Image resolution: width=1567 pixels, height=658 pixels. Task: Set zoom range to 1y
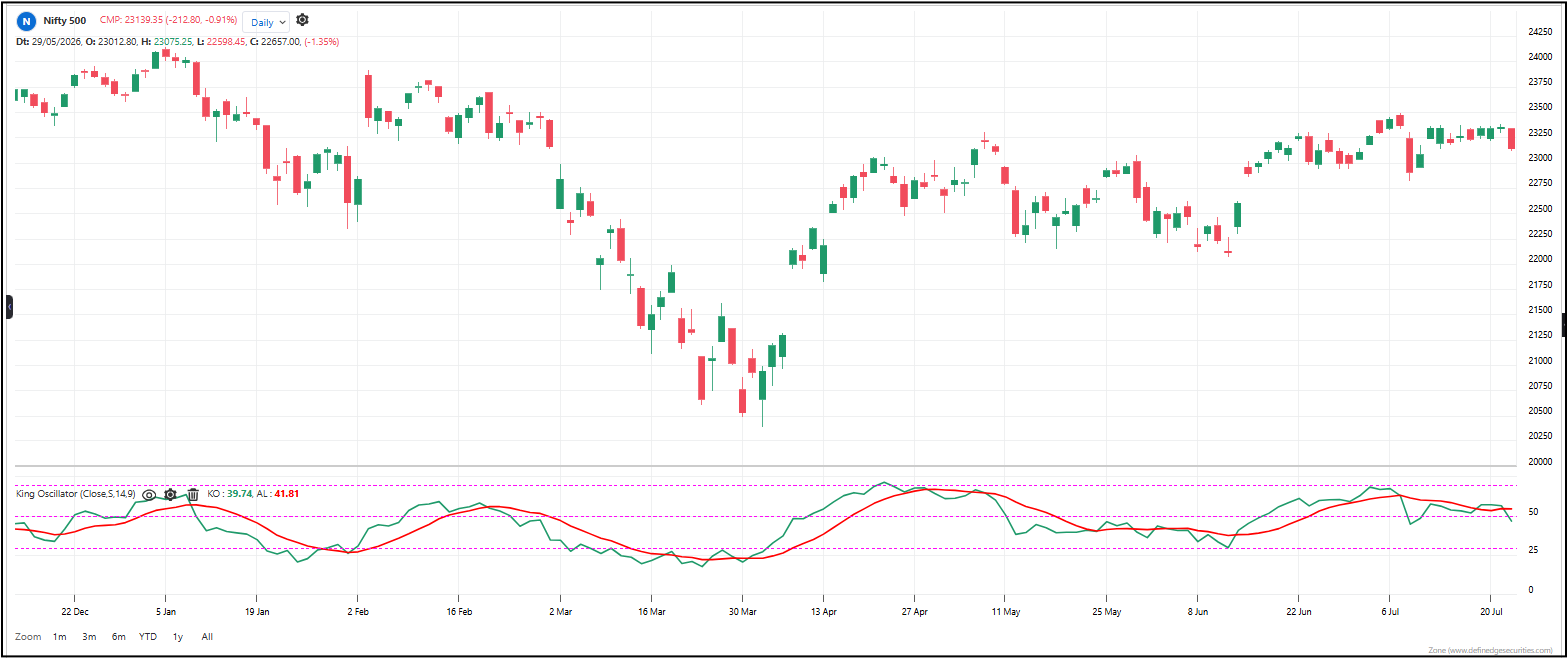pyautogui.click(x=178, y=636)
